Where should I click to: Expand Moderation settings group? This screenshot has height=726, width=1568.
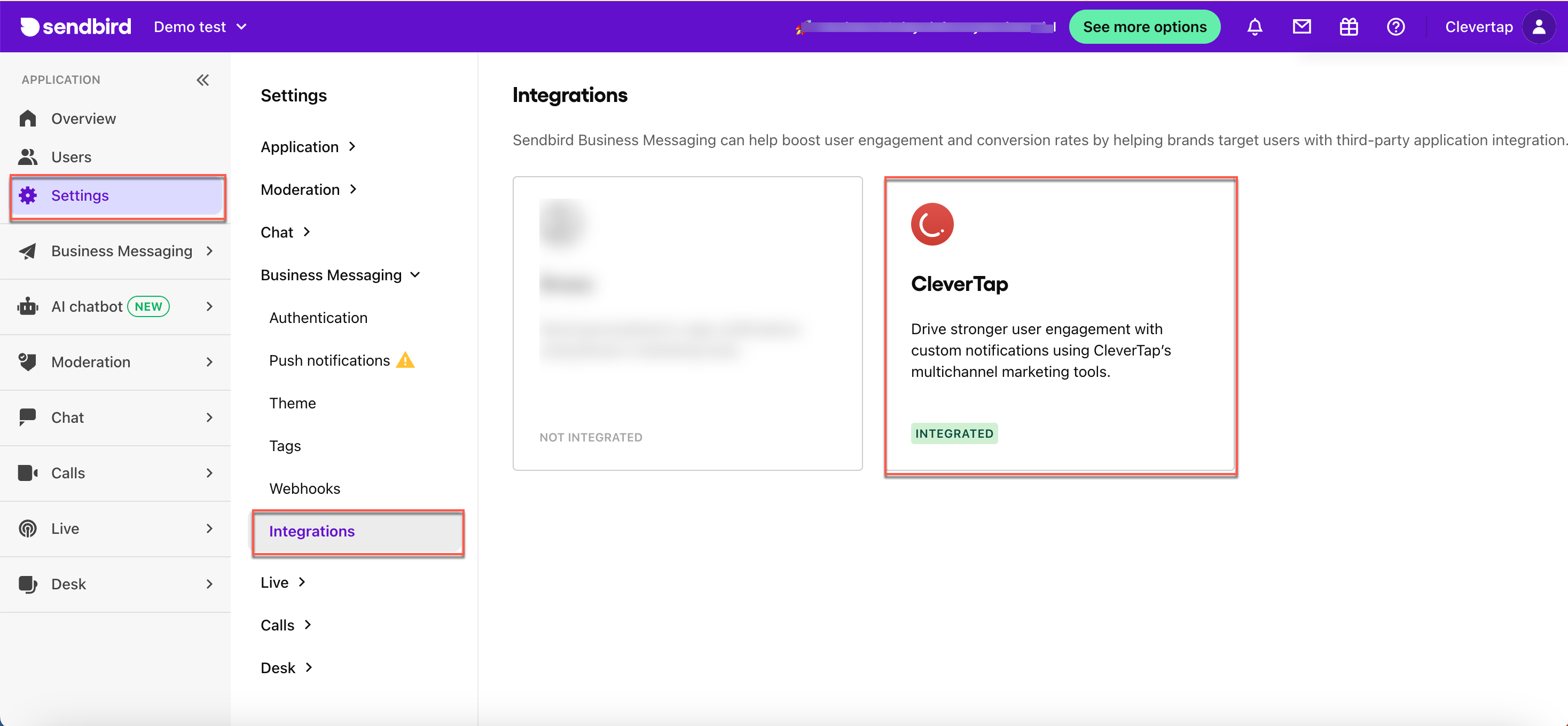pyautogui.click(x=309, y=190)
